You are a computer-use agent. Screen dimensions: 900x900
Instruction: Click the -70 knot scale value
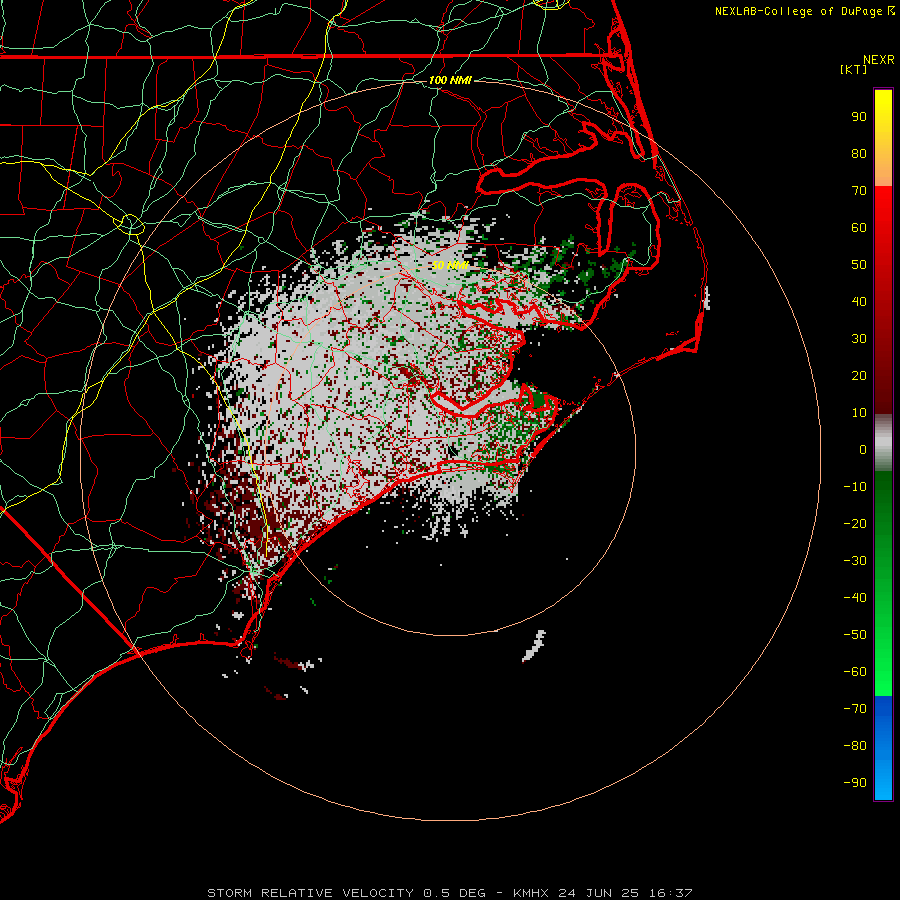[x=855, y=709]
